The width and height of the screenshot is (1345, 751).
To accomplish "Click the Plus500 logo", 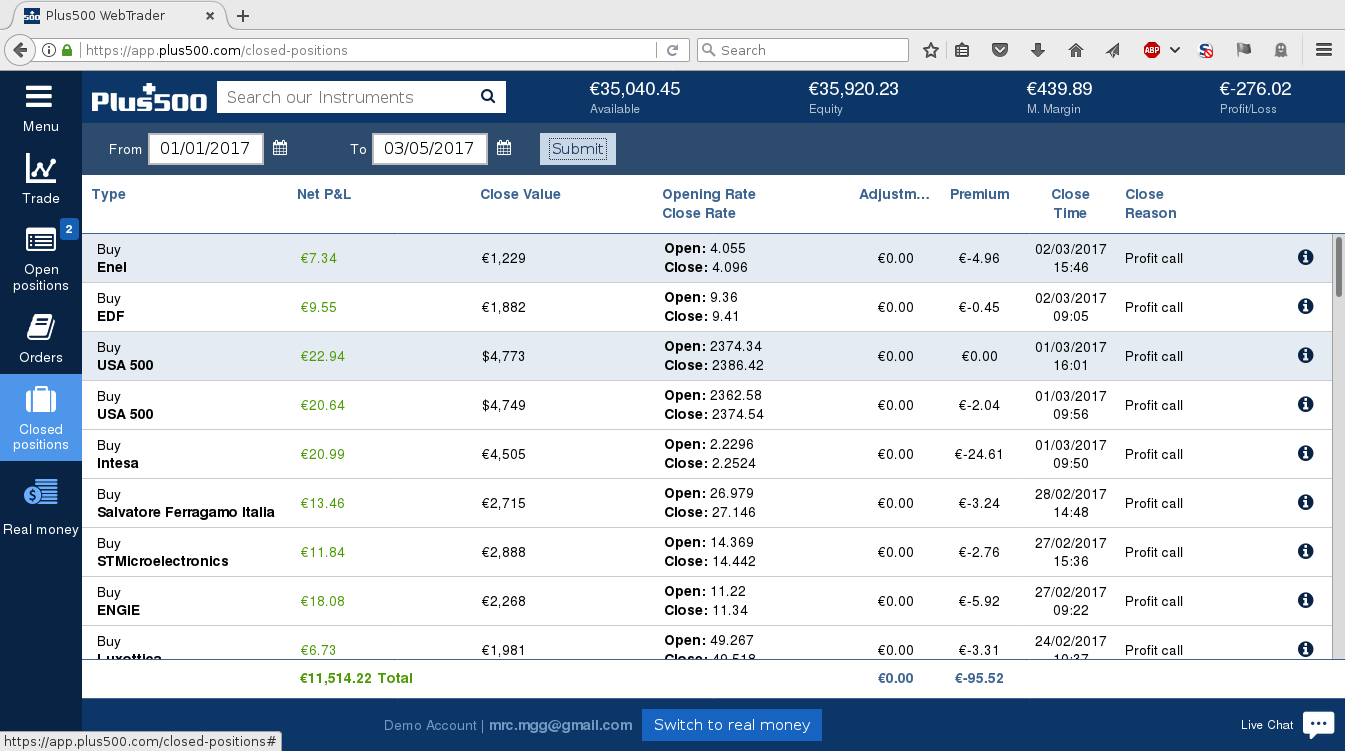I will [149, 98].
